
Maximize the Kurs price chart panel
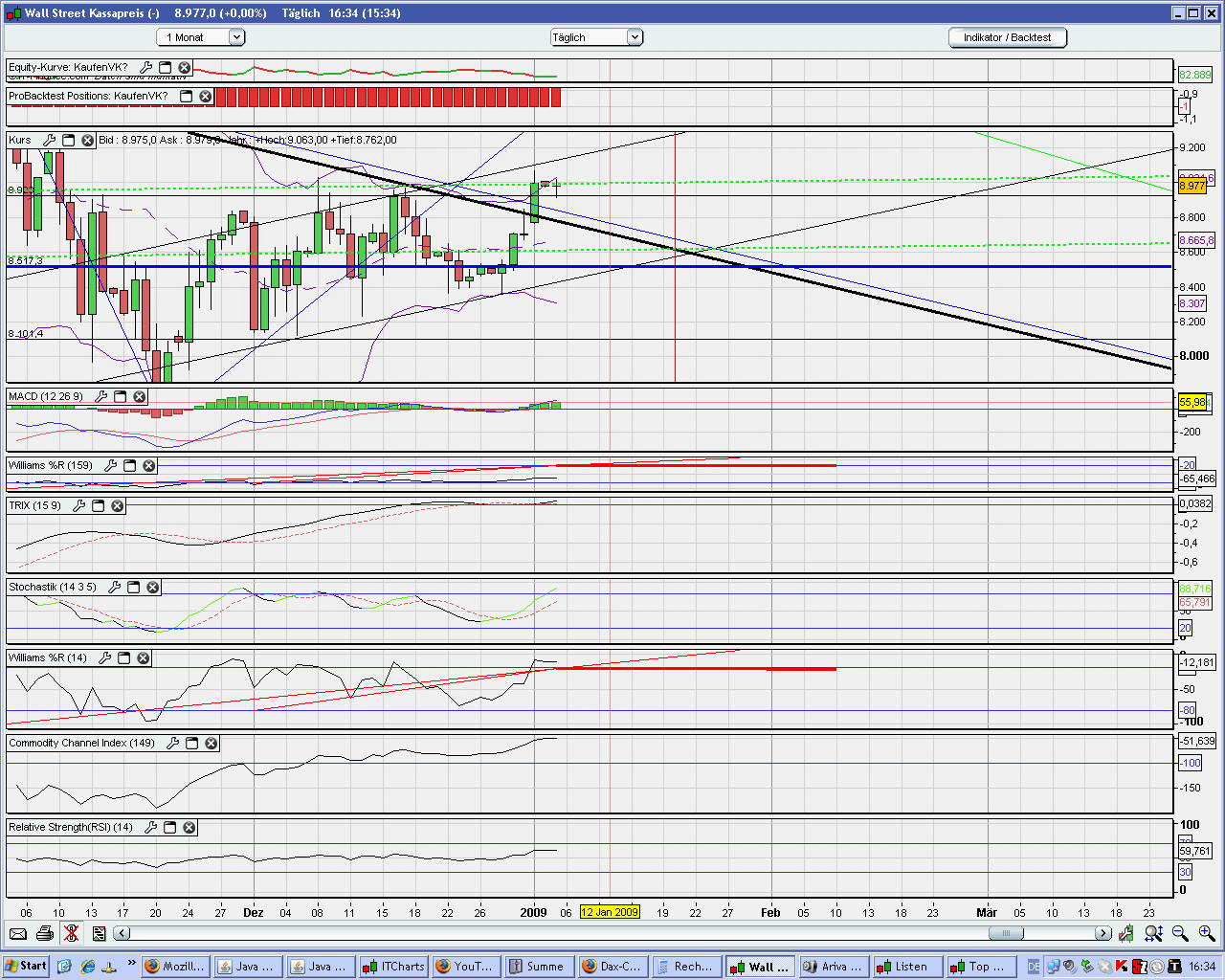pyautogui.click(x=68, y=140)
